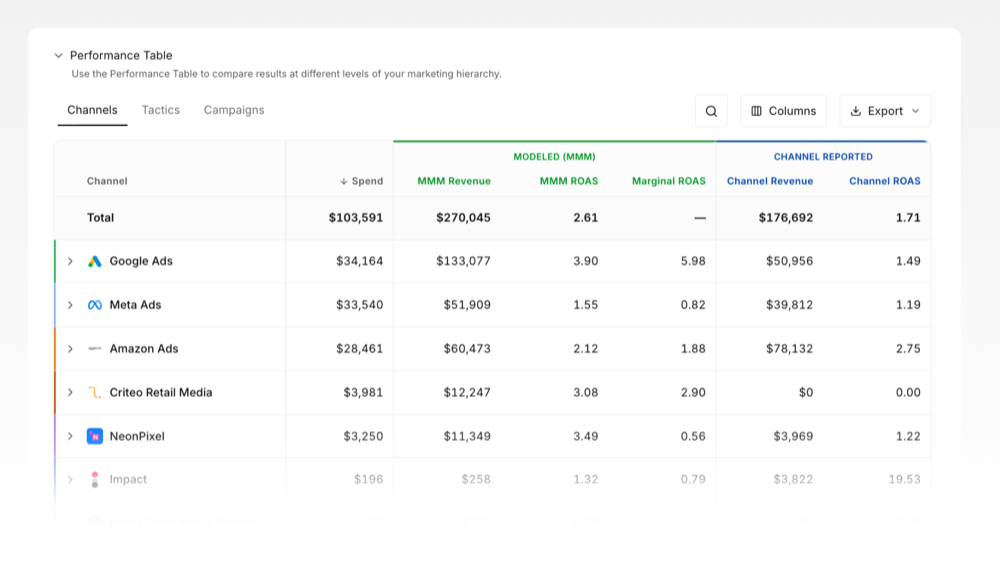Expand the Meta Ads row
This screenshot has height=574, width=1000.
click(x=70, y=305)
